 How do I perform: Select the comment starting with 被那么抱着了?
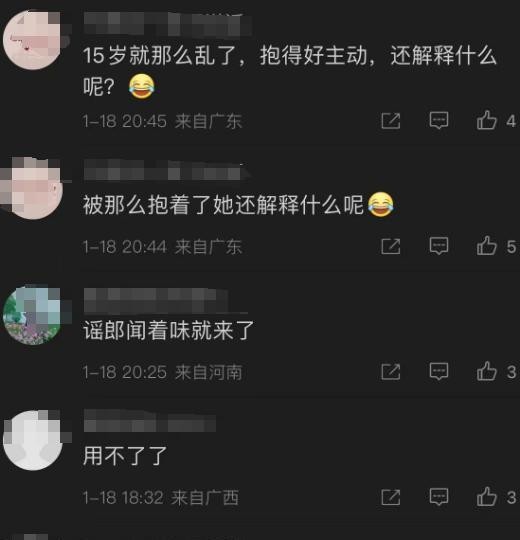coord(238,205)
